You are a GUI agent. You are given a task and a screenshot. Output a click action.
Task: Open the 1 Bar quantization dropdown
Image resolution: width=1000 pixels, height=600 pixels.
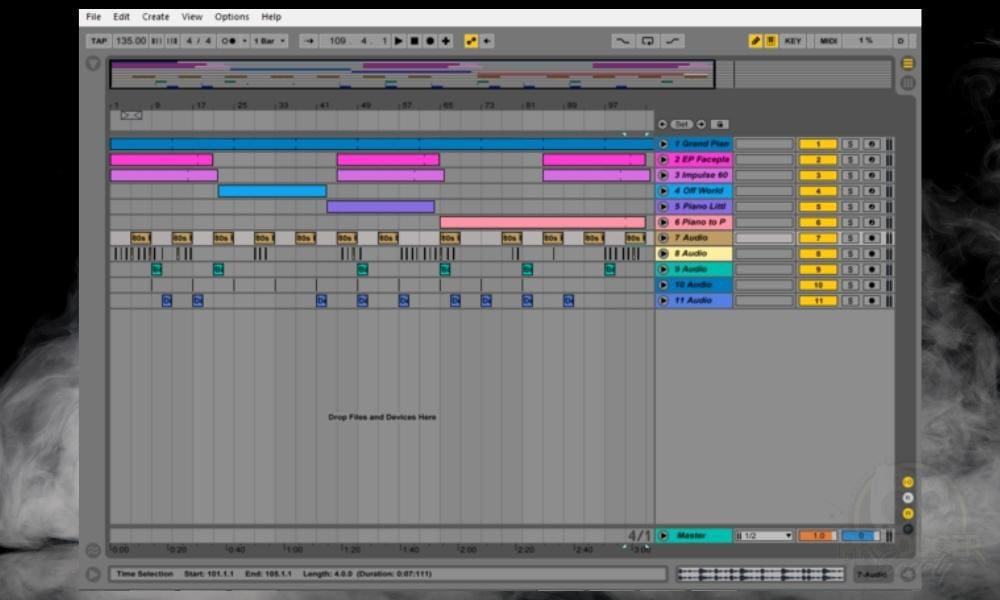[269, 41]
